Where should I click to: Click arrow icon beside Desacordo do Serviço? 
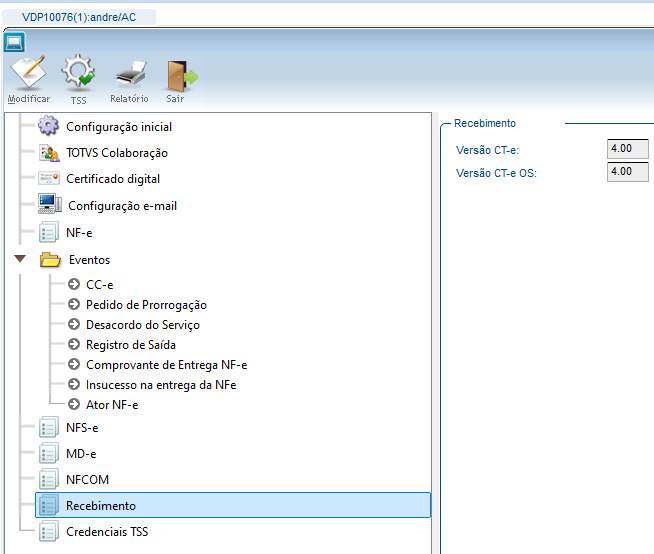[x=74, y=324]
